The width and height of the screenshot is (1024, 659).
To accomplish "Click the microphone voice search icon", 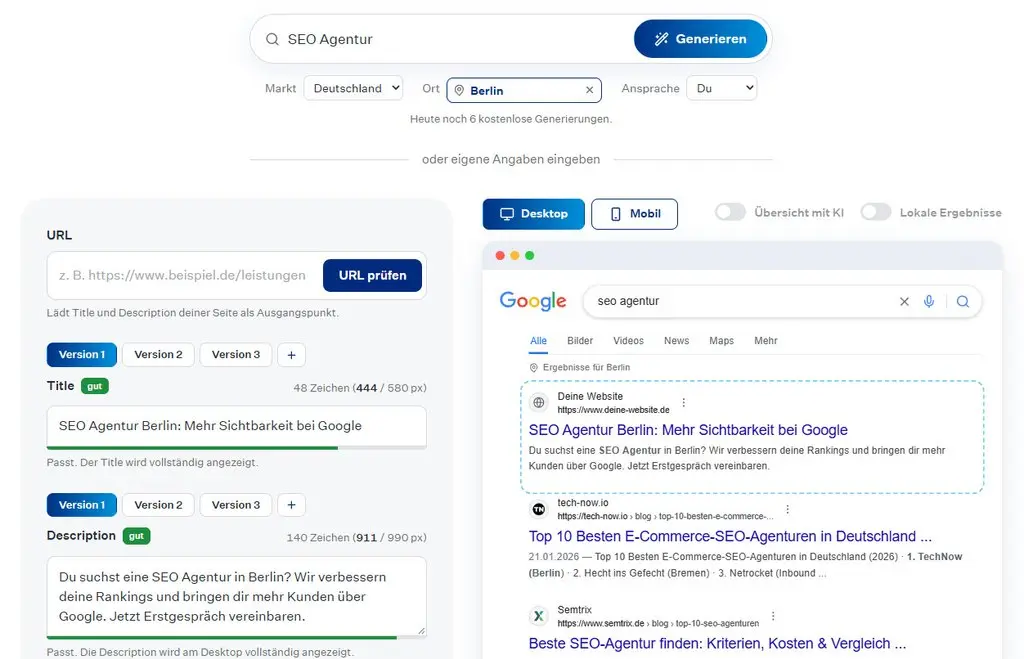I will 929,301.
